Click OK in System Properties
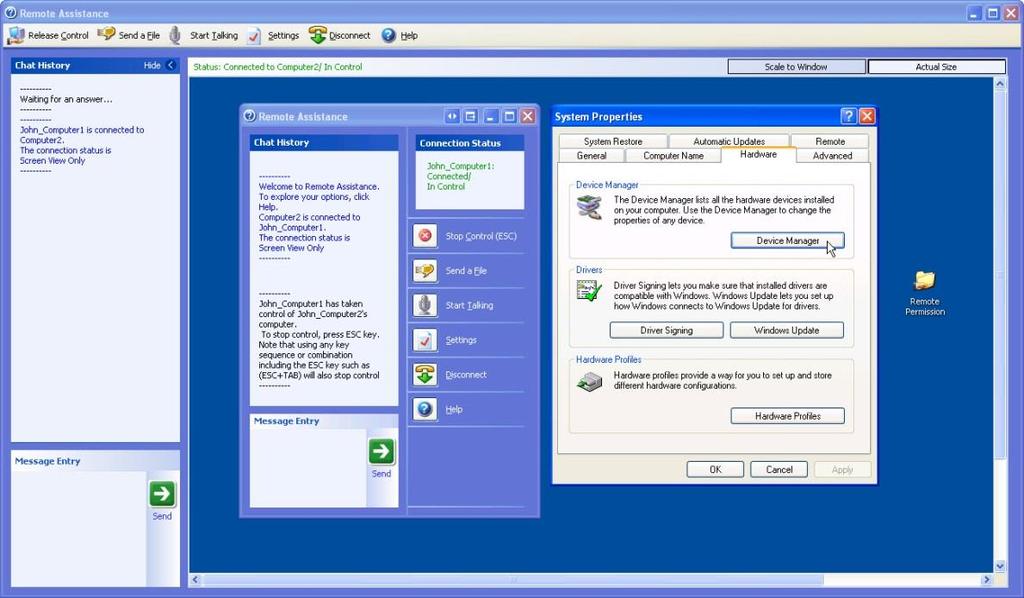1024x598 pixels. click(715, 469)
